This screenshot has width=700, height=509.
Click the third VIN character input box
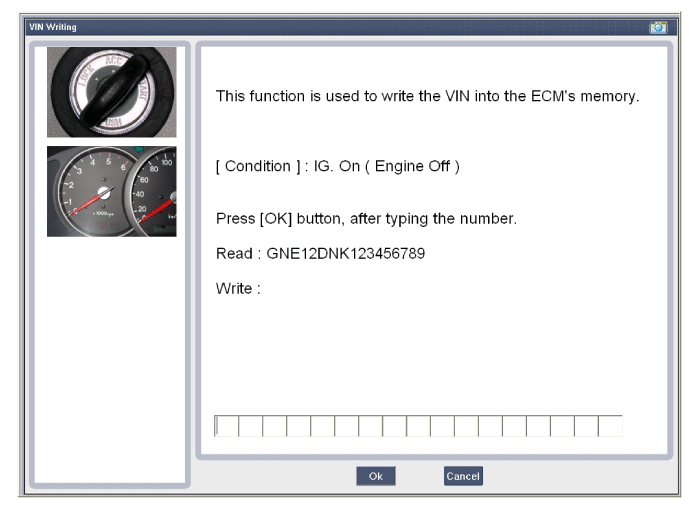click(275, 426)
